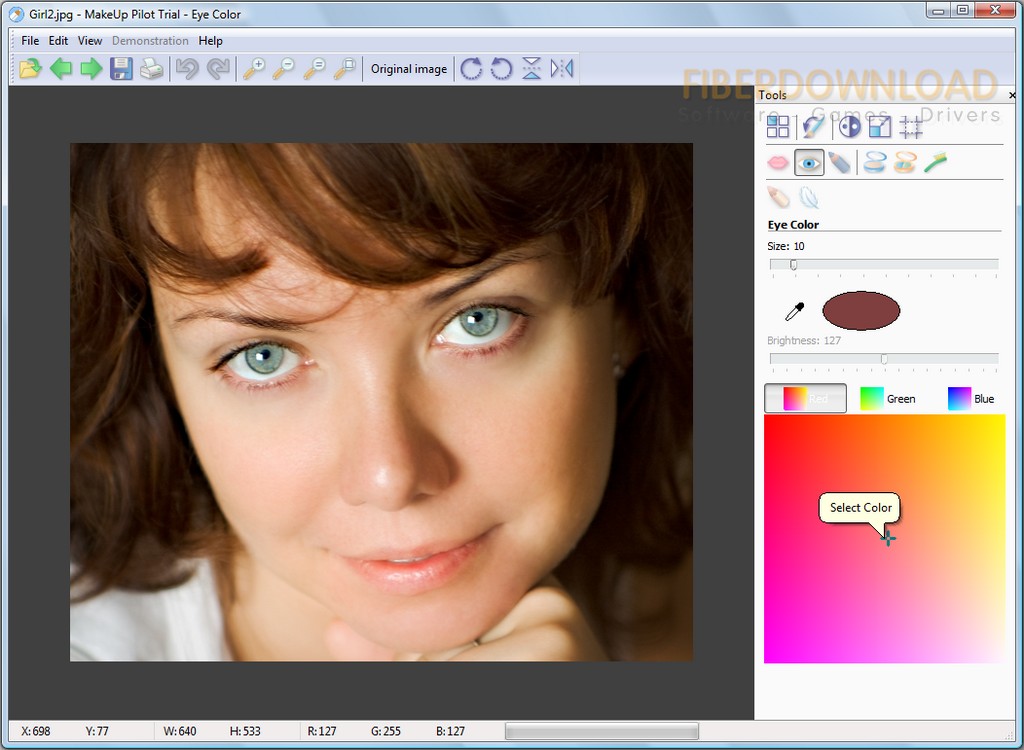
Task: Select the toothbrush teeth-whitening tool
Action: pyautogui.click(x=935, y=162)
